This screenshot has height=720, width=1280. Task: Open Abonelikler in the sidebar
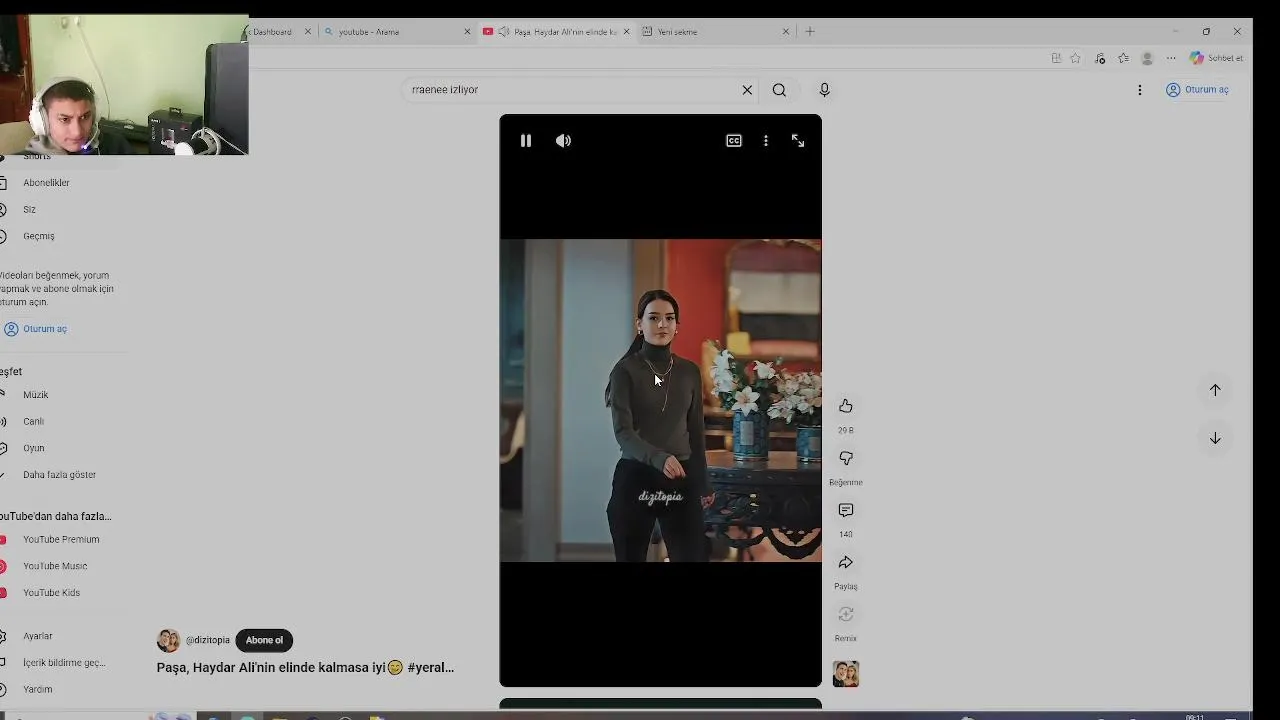pos(46,183)
